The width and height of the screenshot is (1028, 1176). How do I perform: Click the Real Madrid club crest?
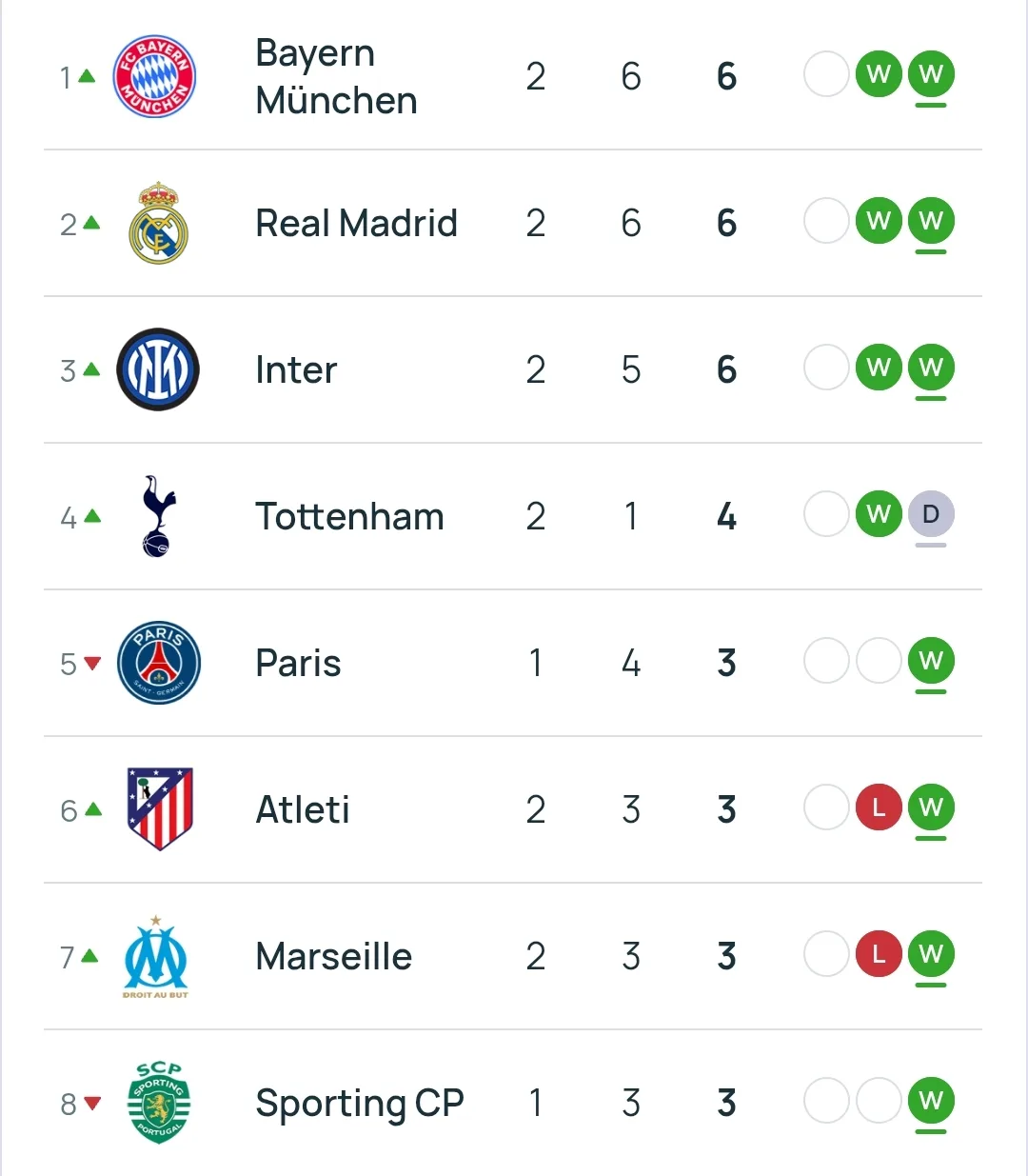click(158, 223)
